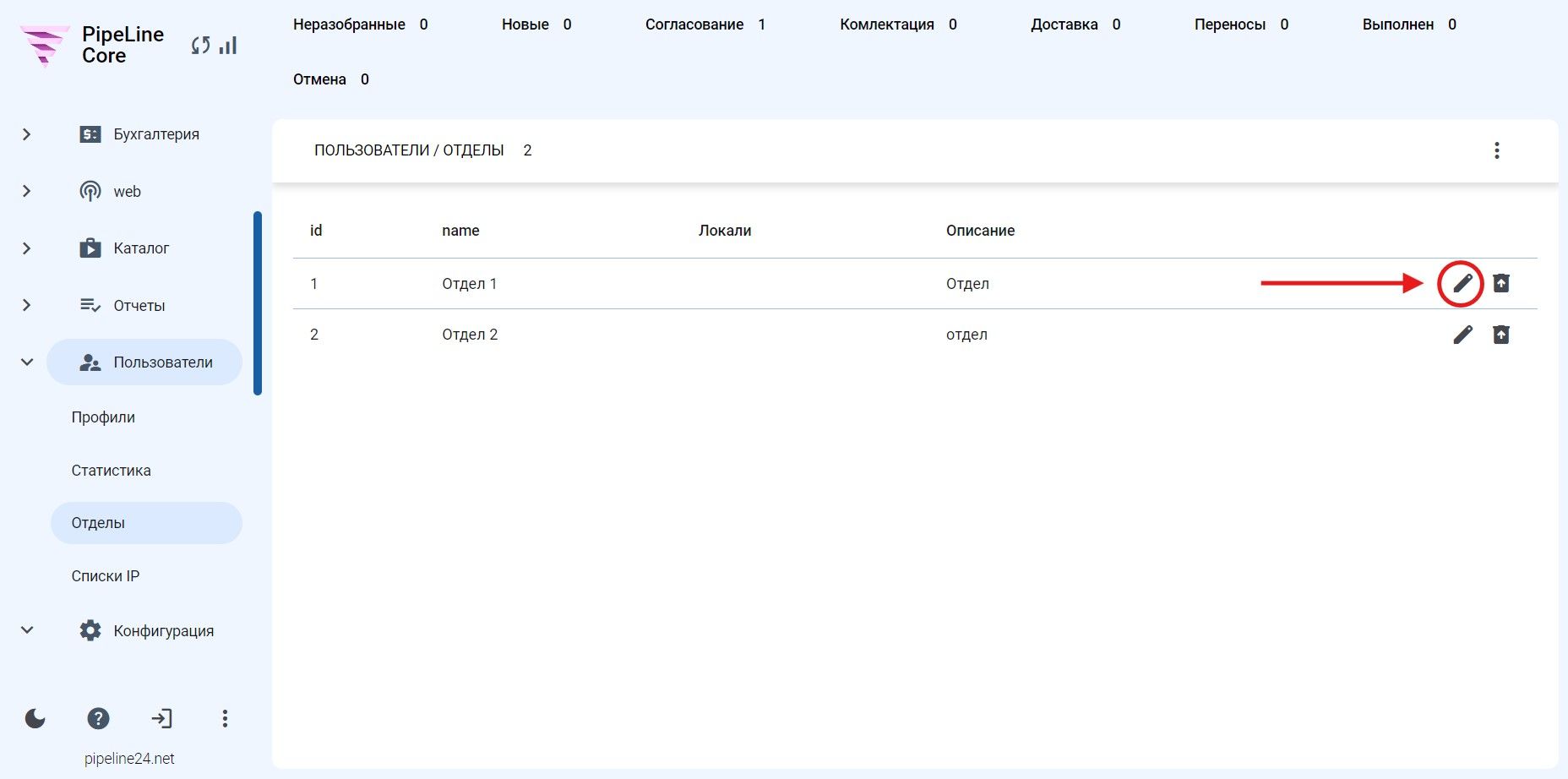Click the sidebar vertical scrollbar
This screenshot has width=1568, height=779.
(x=258, y=303)
